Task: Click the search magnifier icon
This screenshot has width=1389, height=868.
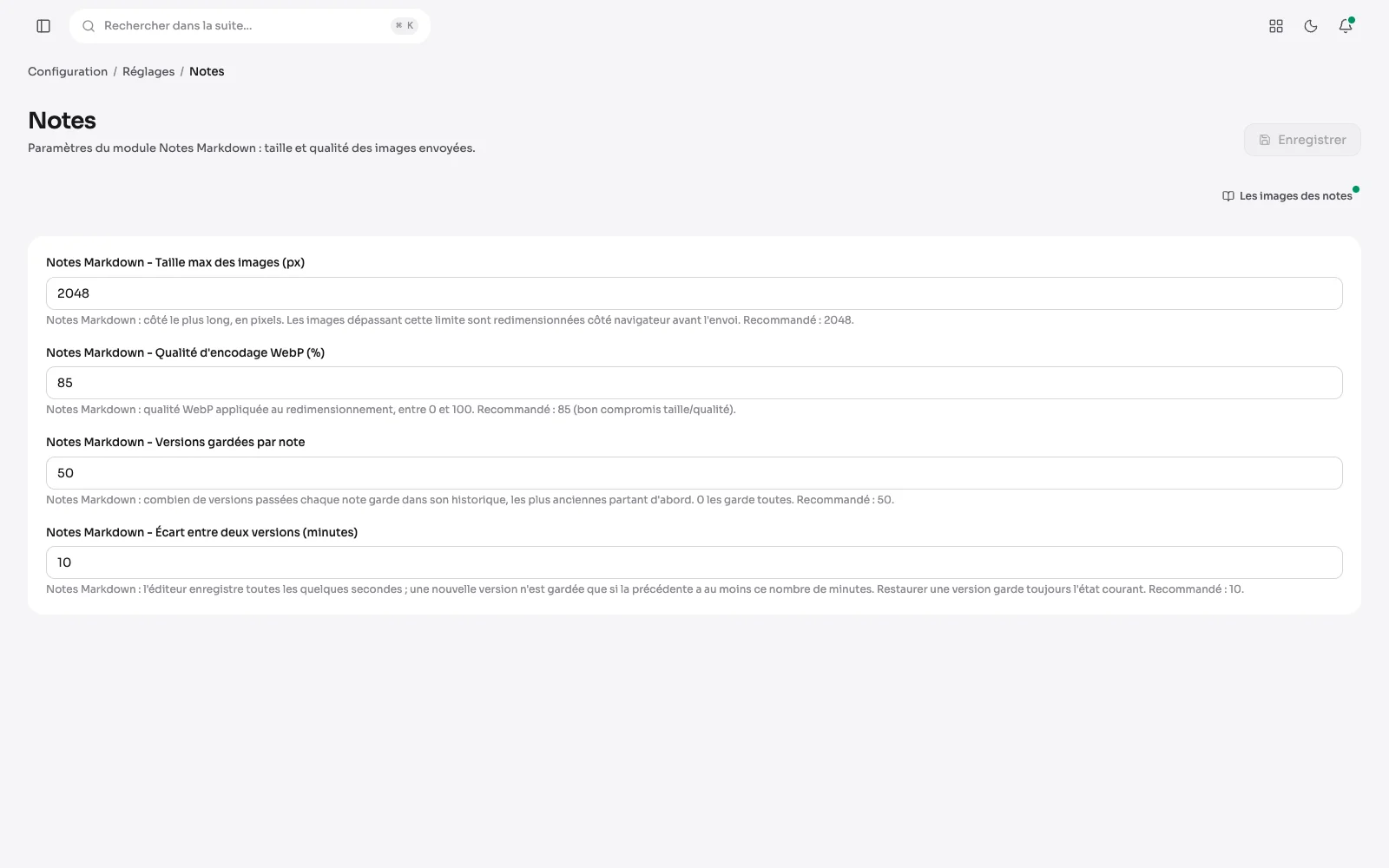Action: pos(89,26)
